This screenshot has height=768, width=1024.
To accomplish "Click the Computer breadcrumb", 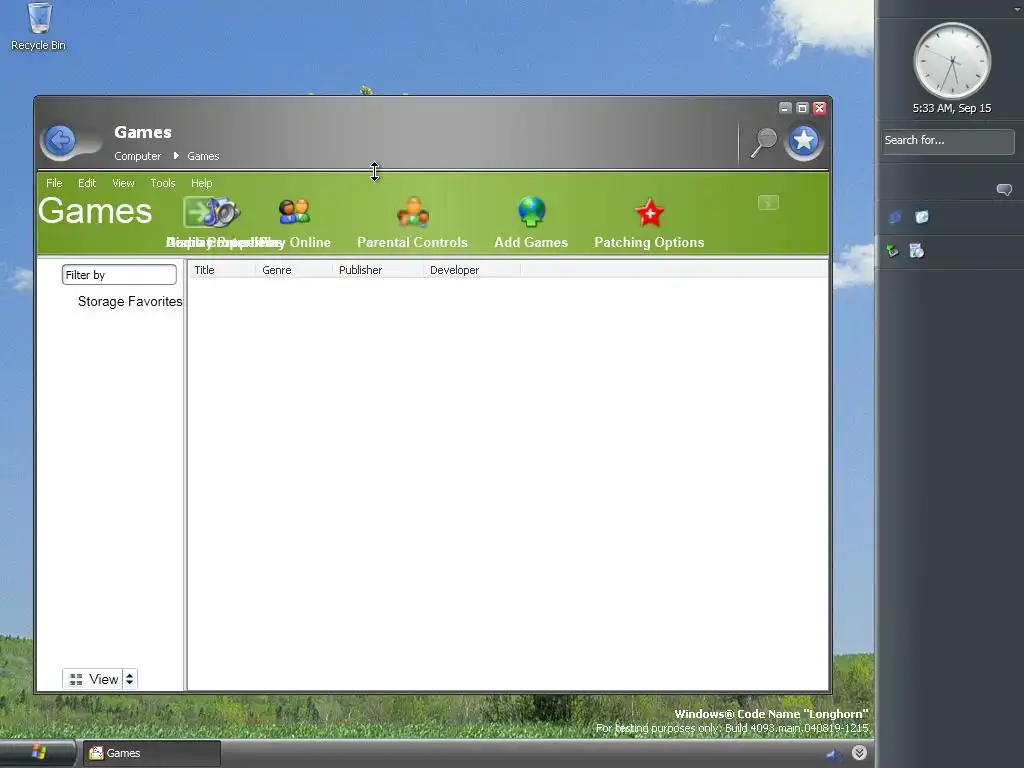I will coord(137,156).
